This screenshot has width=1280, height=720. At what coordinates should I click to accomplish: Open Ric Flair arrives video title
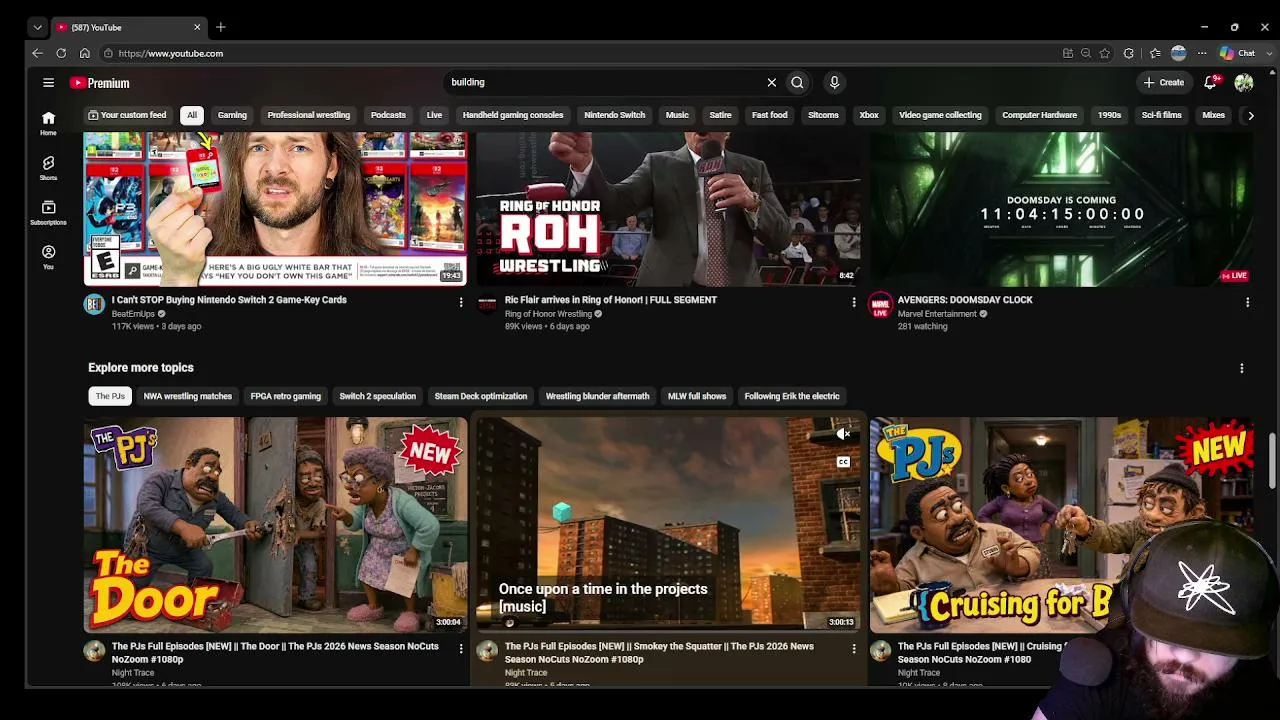coord(611,300)
